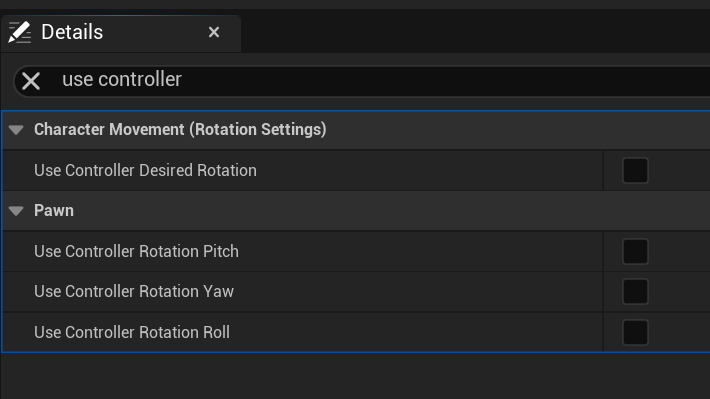
Task: Click the Pawn category header text
Action: 54,211
